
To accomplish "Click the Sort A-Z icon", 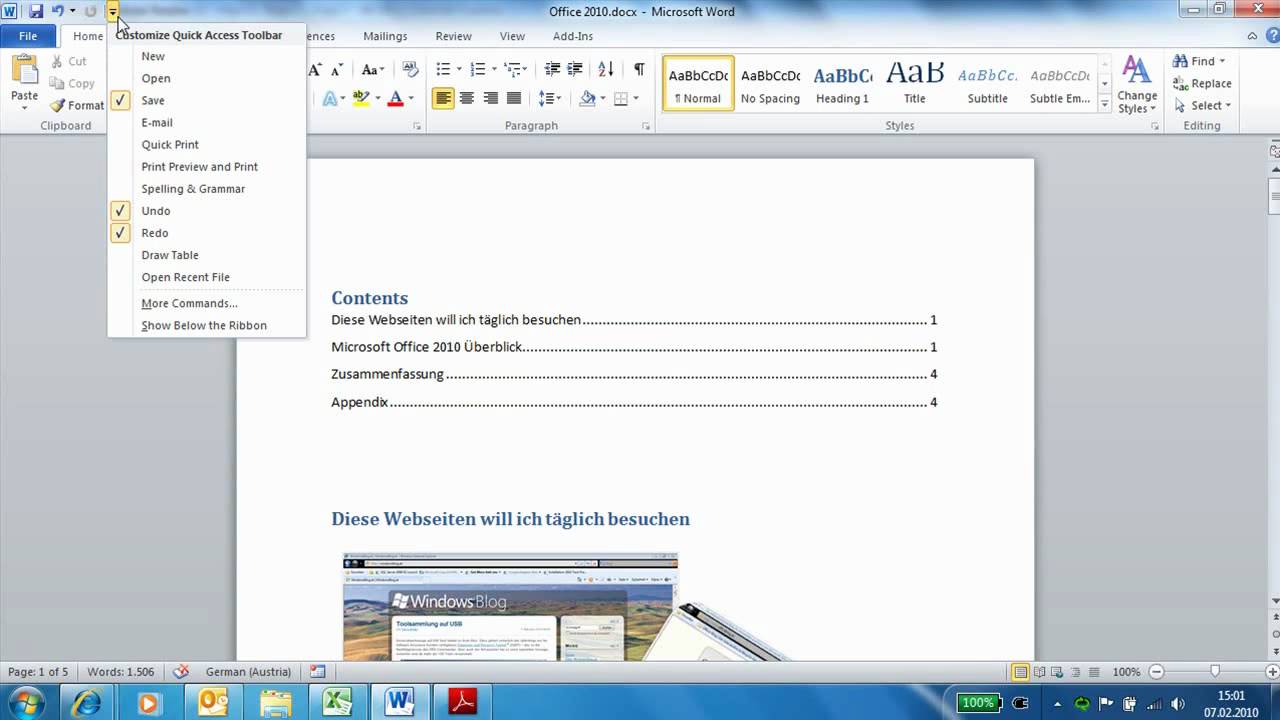I will [x=606, y=70].
